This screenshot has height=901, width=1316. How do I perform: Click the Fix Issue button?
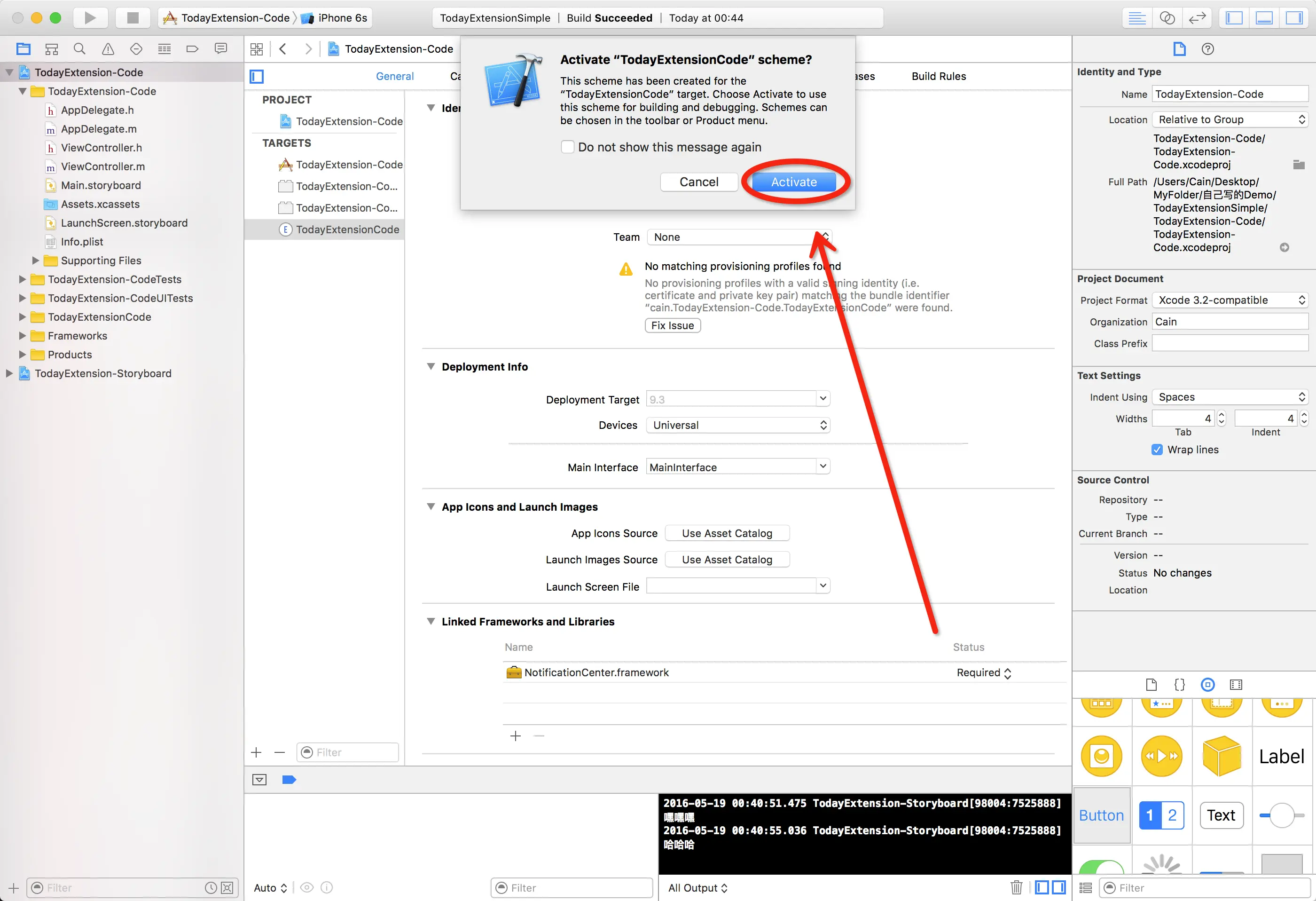point(672,325)
